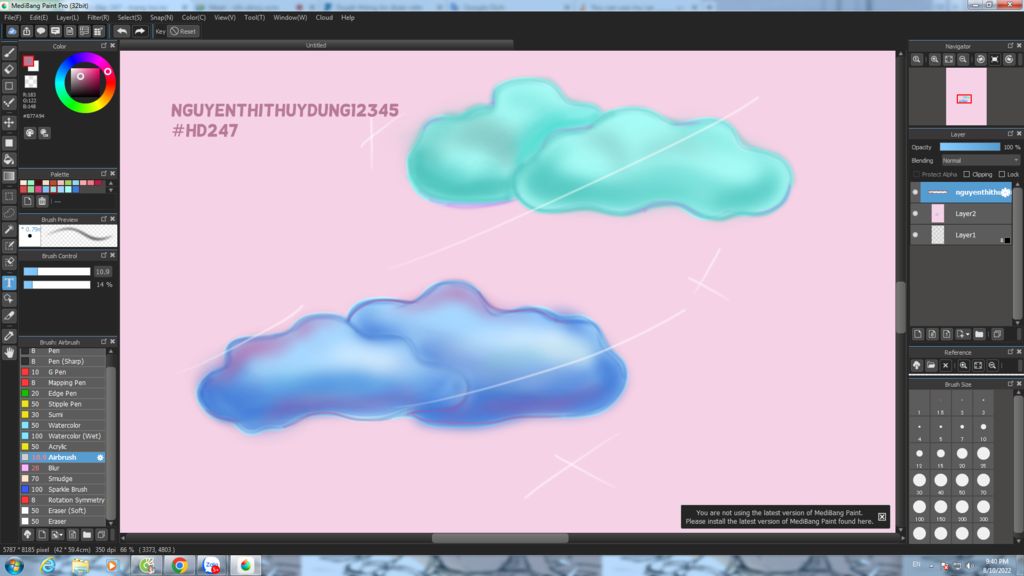Delete palette color with trash icon

pos(42,201)
